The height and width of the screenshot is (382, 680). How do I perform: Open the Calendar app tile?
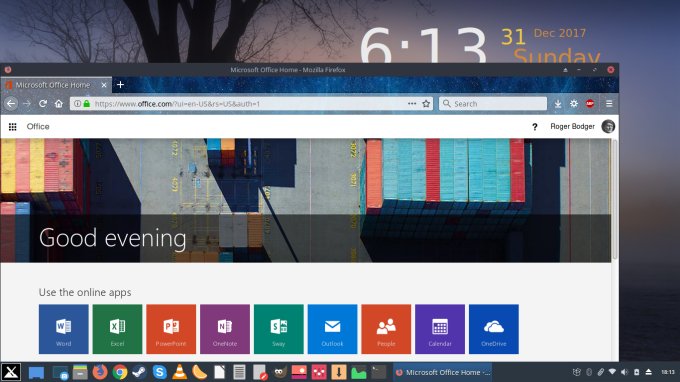pos(440,329)
